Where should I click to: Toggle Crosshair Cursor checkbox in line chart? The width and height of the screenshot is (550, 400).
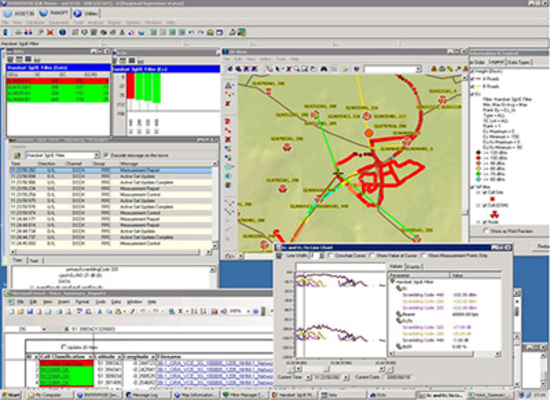(330, 255)
